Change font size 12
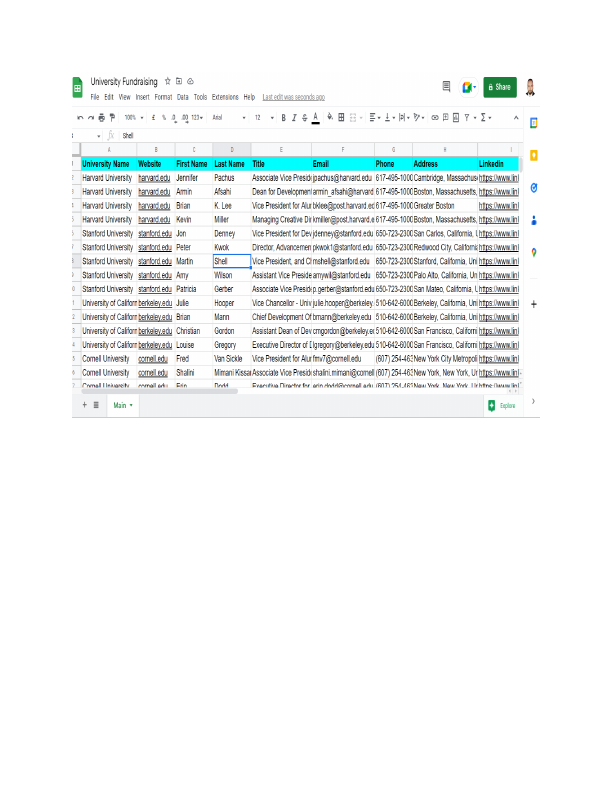This screenshot has width=612, height=792. pos(265,118)
